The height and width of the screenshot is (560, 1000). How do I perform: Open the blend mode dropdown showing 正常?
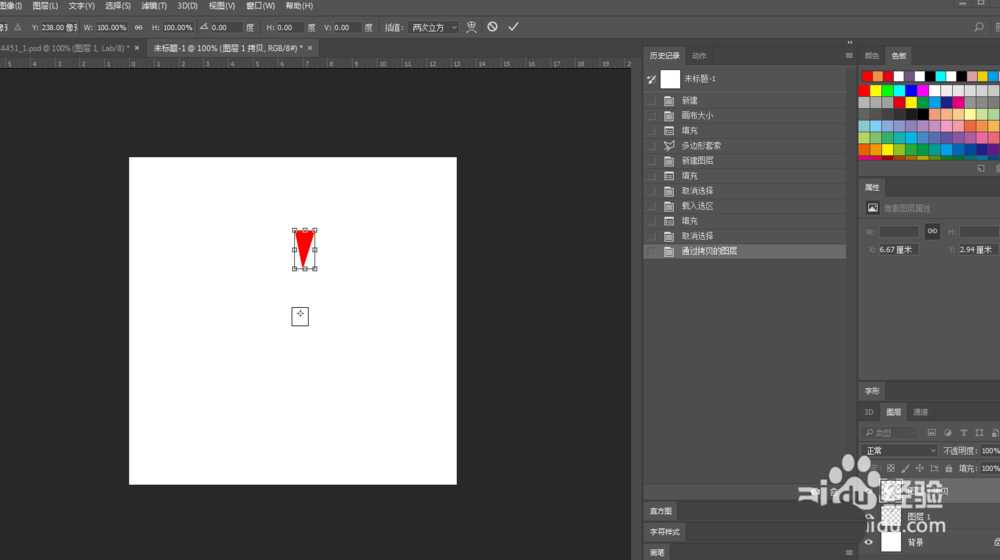pyautogui.click(x=900, y=451)
